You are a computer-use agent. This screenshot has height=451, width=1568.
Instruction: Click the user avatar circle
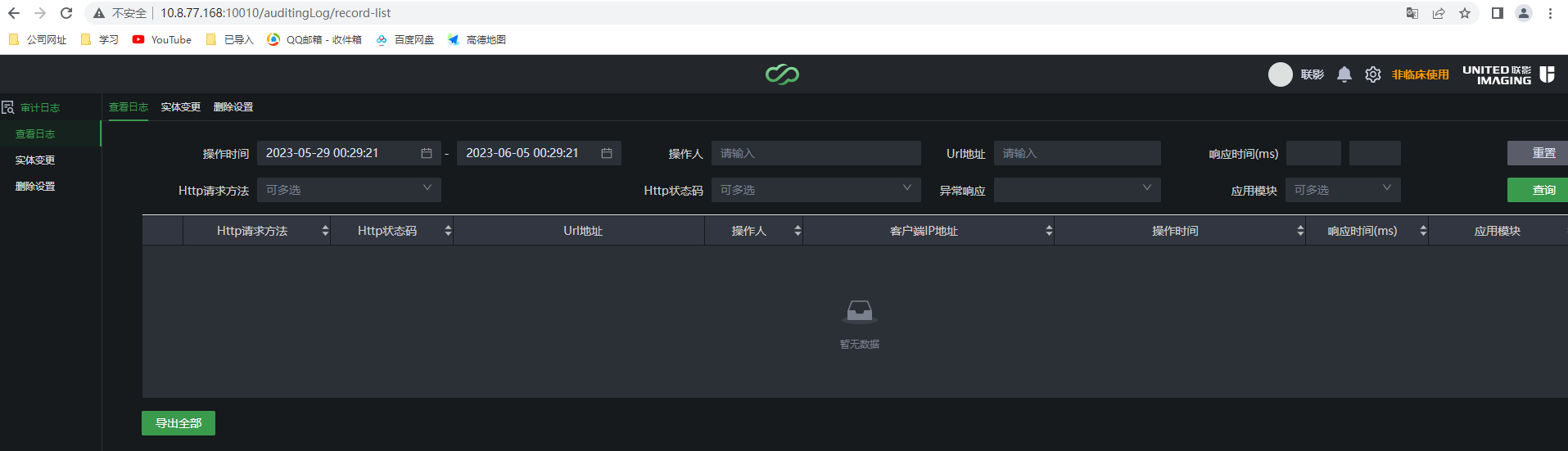pos(1280,74)
